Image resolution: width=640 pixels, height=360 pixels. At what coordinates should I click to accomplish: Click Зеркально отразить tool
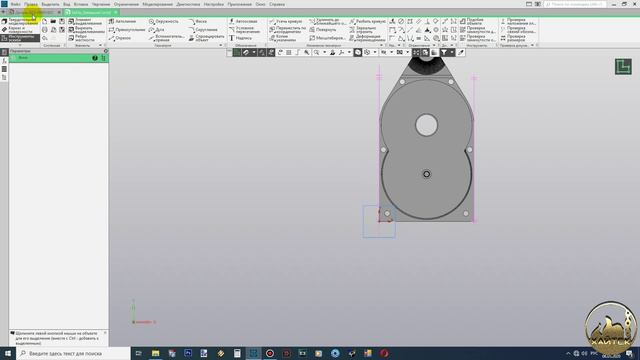362,30
